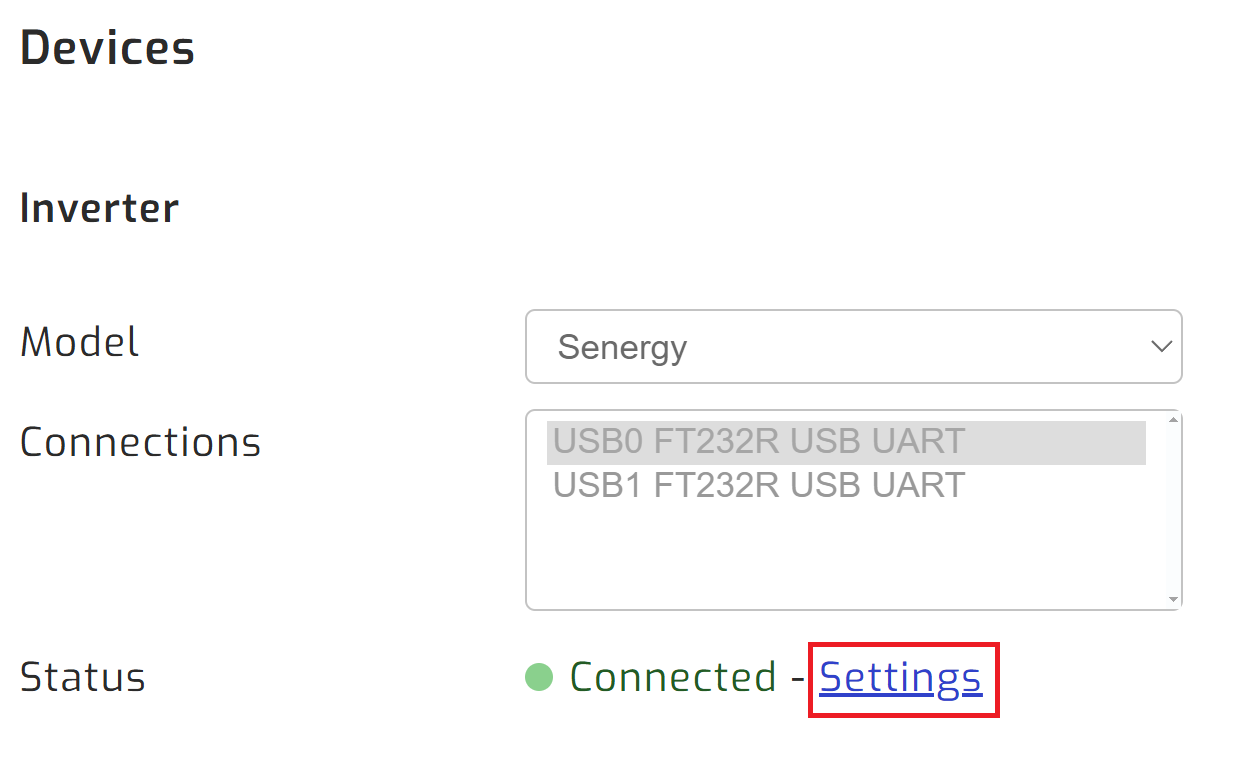This screenshot has height=769, width=1255.
Task: Click the Model dropdown chevron arrow
Action: [x=1160, y=347]
